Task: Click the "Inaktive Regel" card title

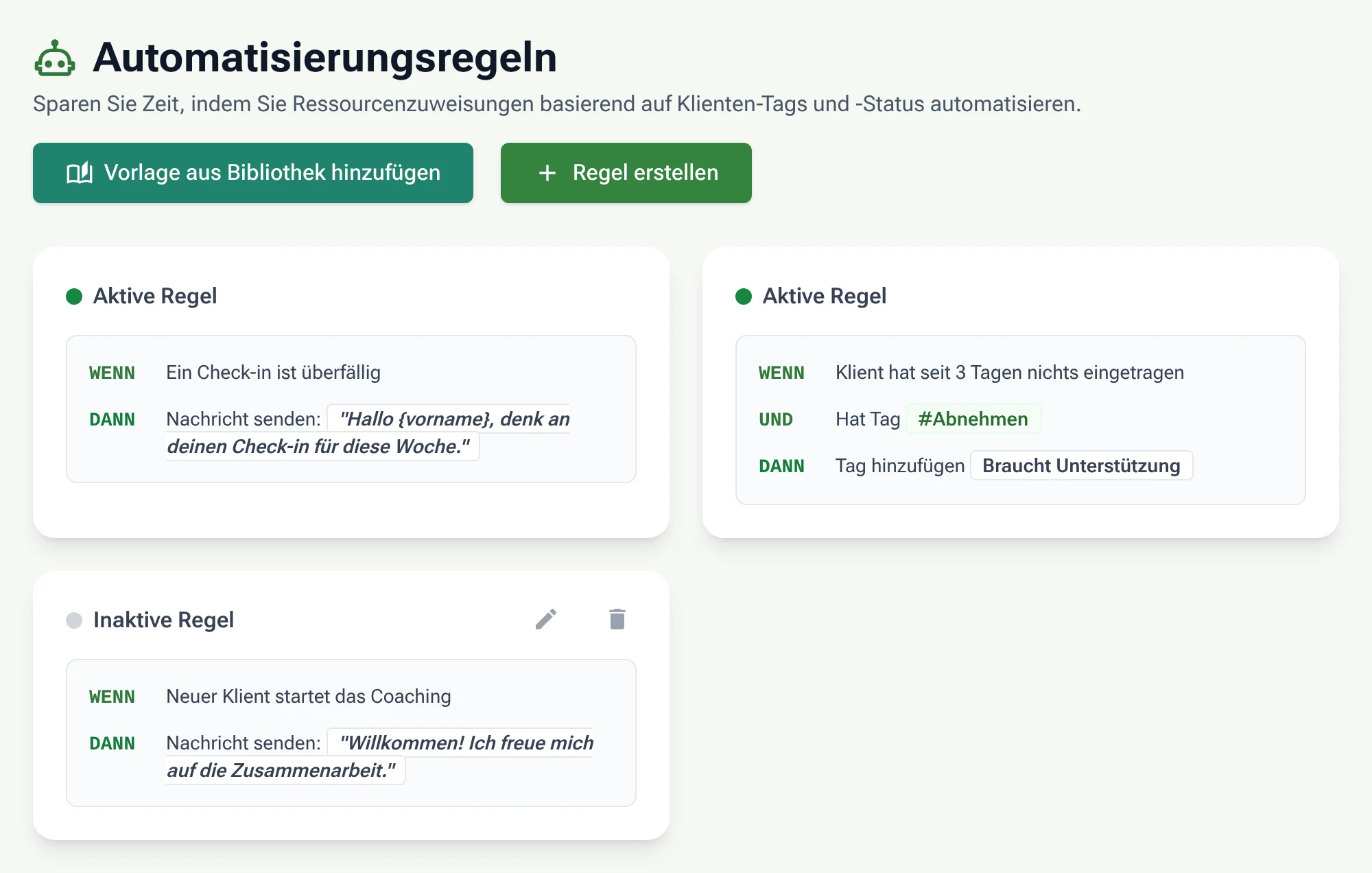Action: (x=163, y=620)
